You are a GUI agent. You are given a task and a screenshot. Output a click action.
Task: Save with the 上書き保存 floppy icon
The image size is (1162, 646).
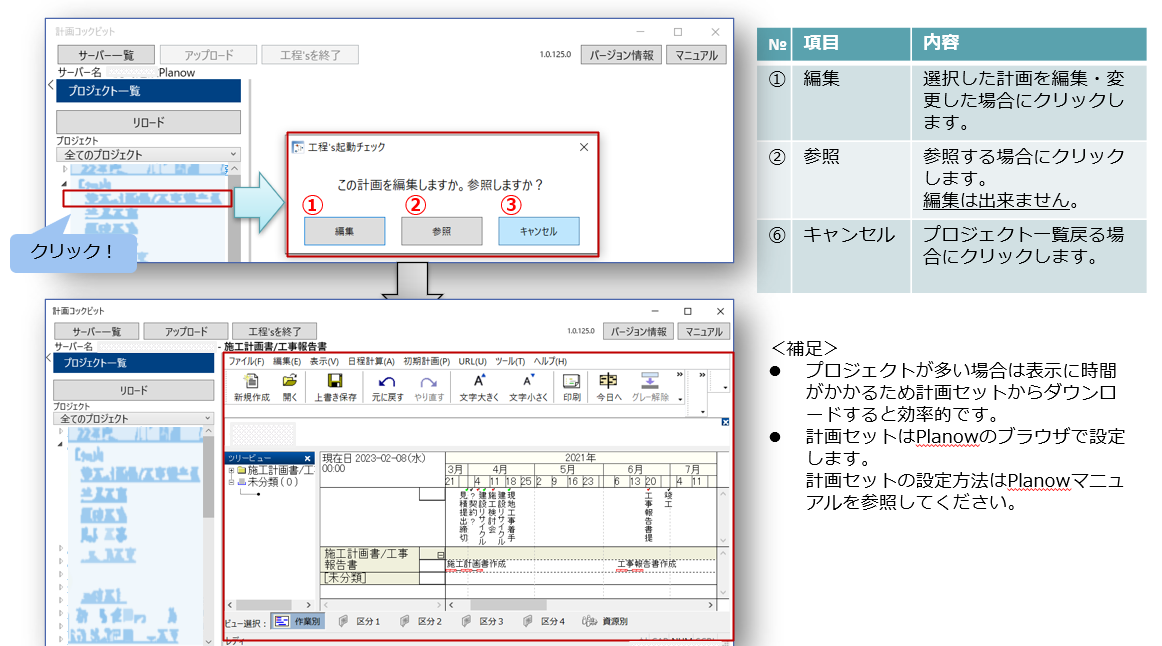[335, 387]
